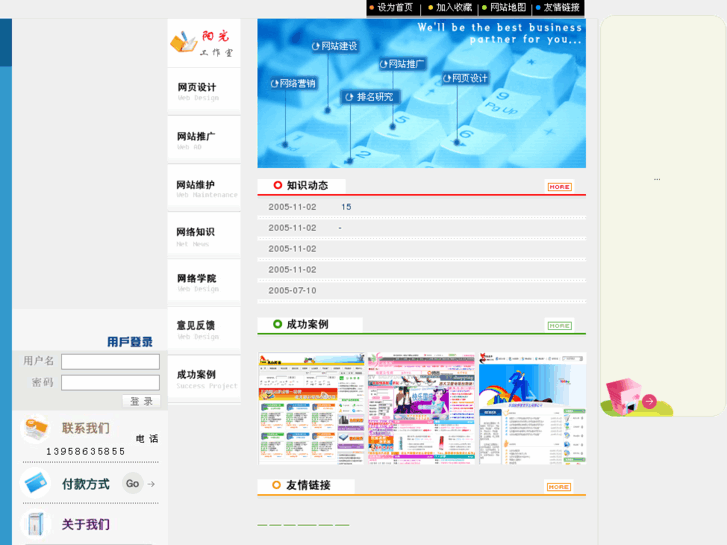Click the 网络营销 banner label
Screen dimensions: 727x545
(x=293, y=83)
